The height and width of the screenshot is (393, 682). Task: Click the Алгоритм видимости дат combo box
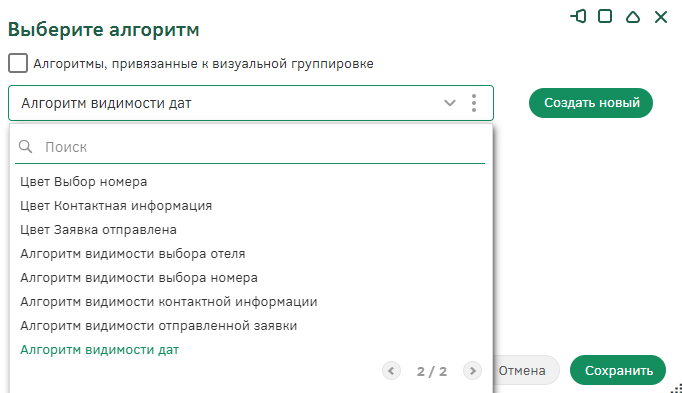point(251,103)
